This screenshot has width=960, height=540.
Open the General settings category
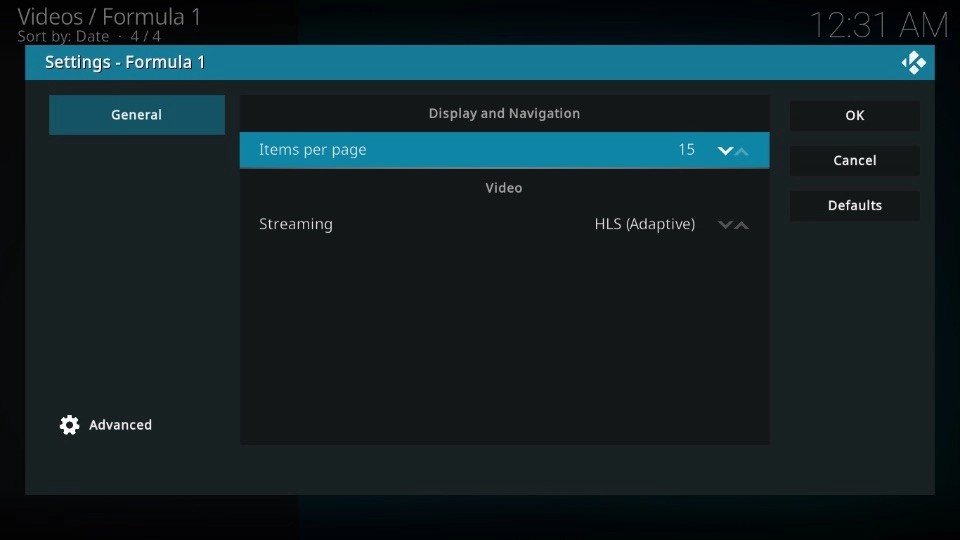click(137, 114)
